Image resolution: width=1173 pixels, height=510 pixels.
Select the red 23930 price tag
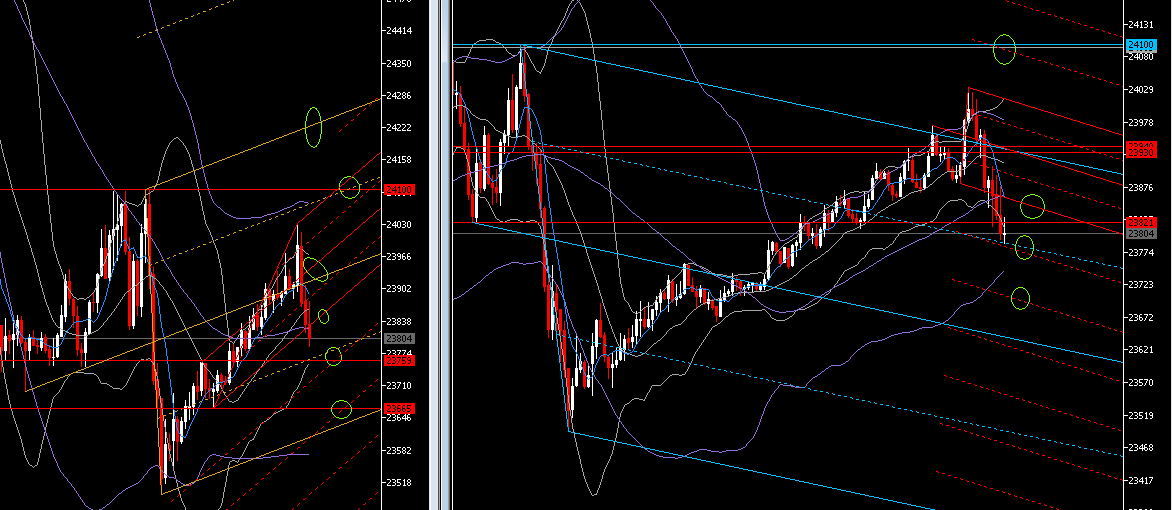(1142, 153)
